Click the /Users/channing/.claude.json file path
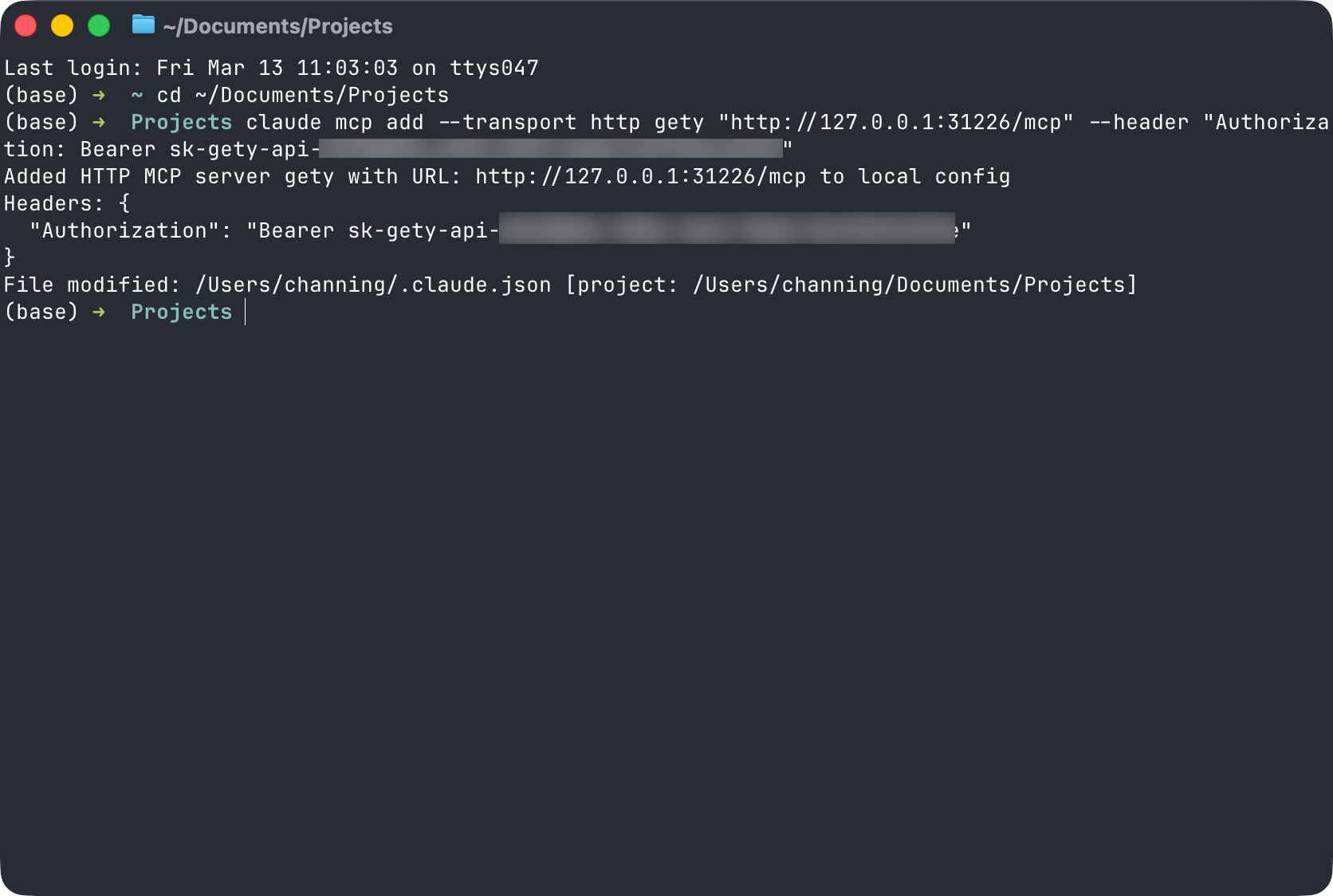The image size is (1333, 896). click(373, 285)
